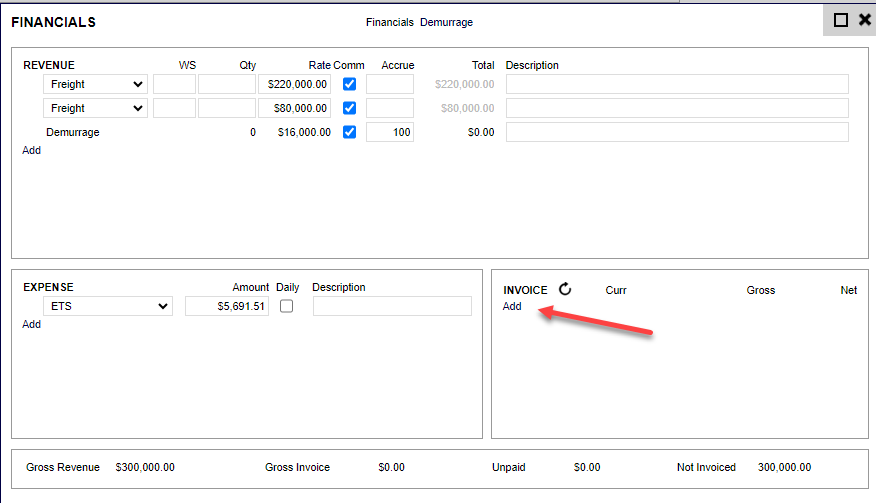Screen dimensions: 876x503
Task: Switch to the Demurrage tab
Action: 446,22
